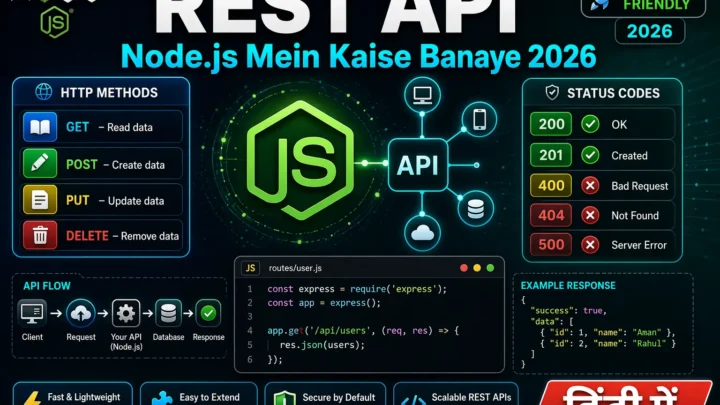Image resolution: width=720 pixels, height=405 pixels.
Task: Click the Scalable REST APIs feature chip
Action: point(456,395)
